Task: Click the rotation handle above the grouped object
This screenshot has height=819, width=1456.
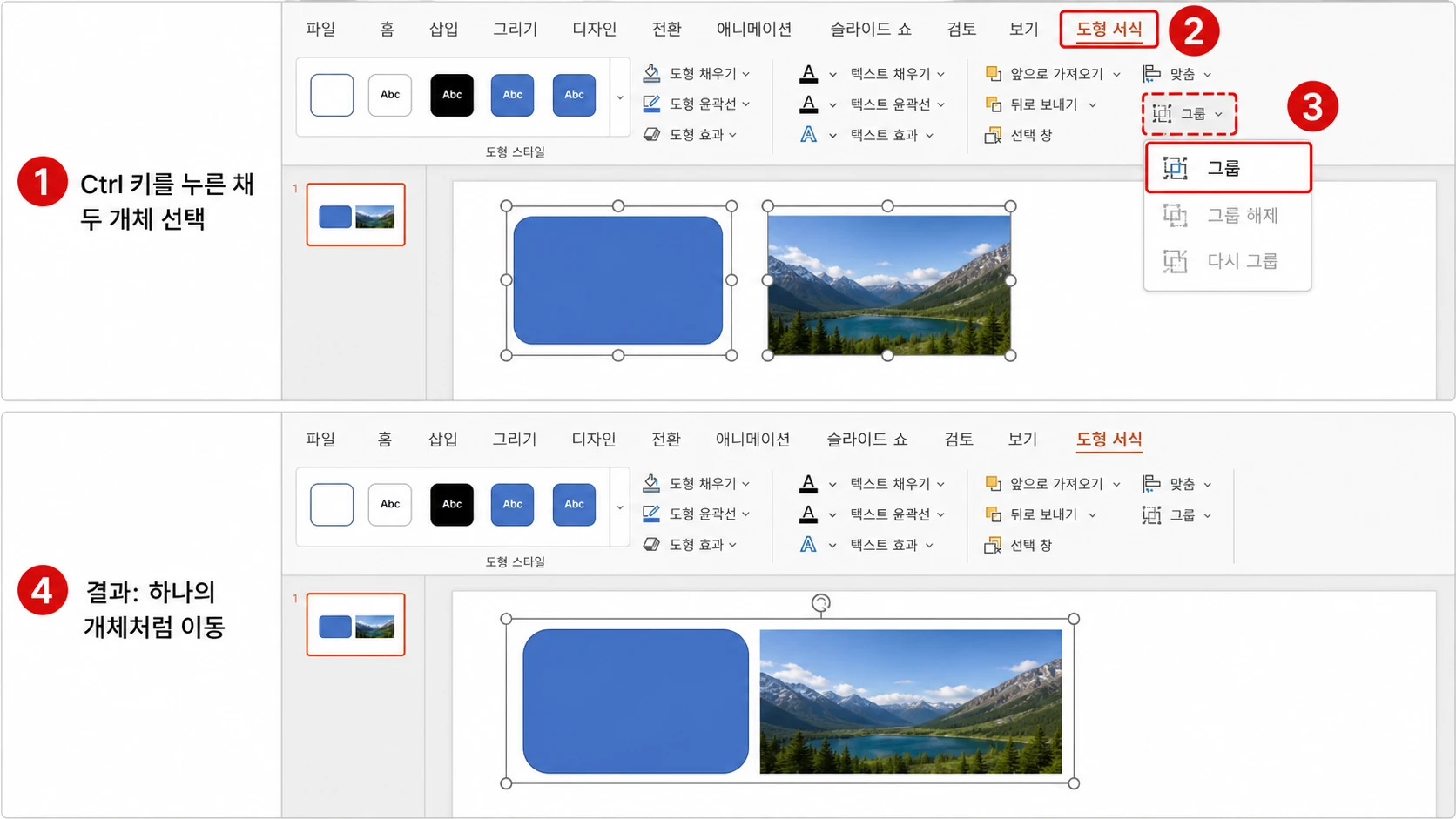Action: pyautogui.click(x=820, y=602)
